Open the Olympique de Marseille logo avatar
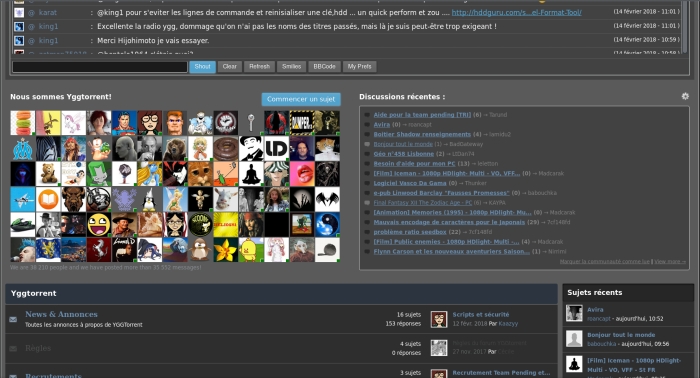 tap(23, 149)
